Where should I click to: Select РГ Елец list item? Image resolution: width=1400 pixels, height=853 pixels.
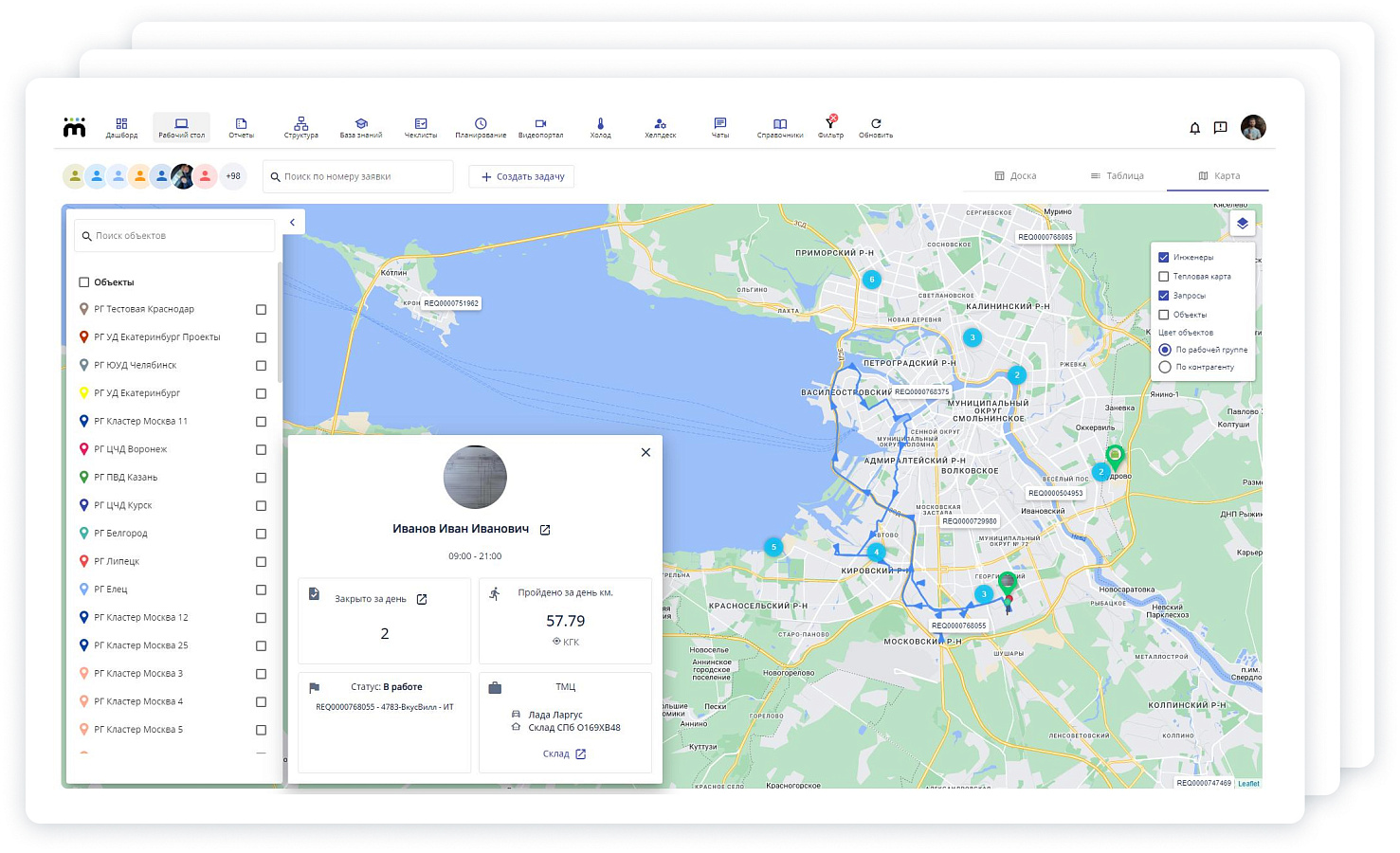click(173, 590)
